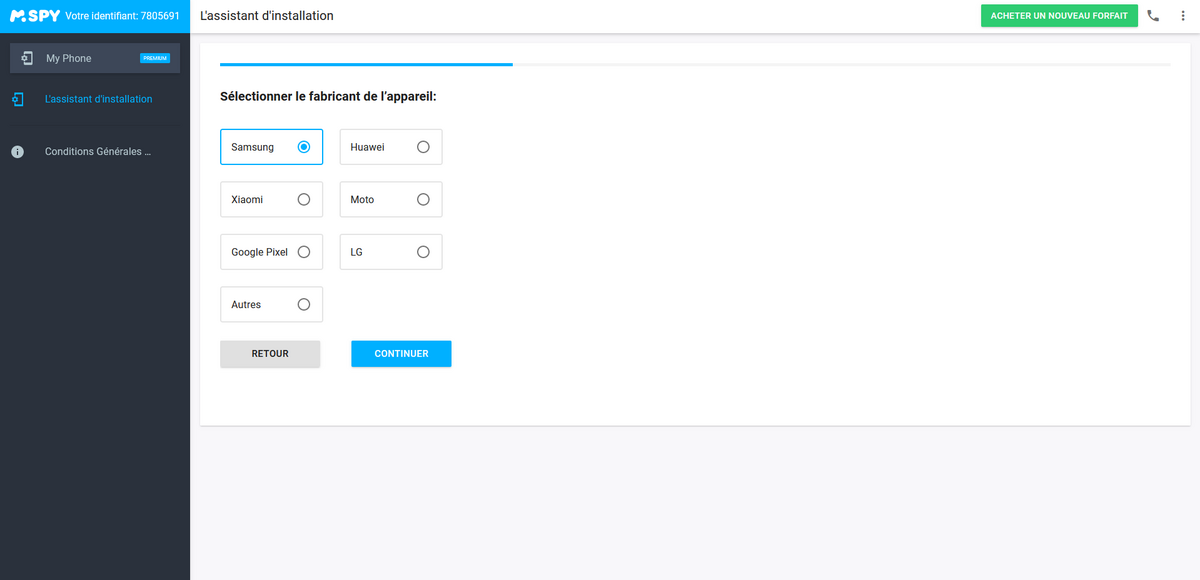Click the PREMIUM badge

155,58
